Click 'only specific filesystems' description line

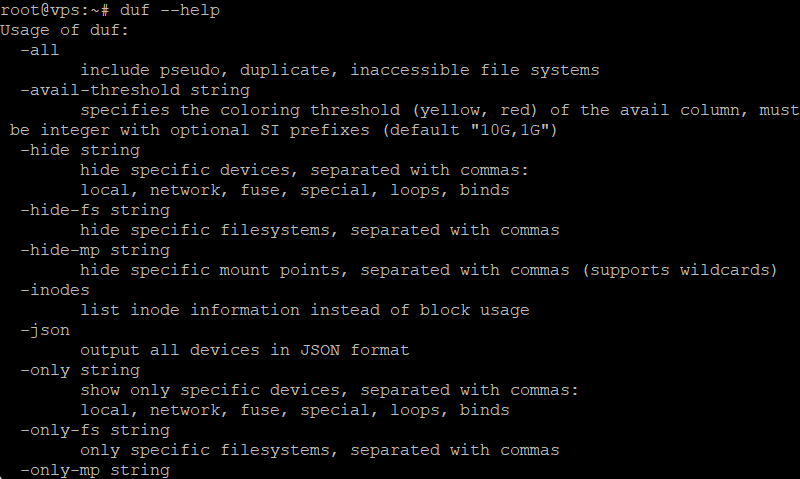pyautogui.click(x=320, y=450)
